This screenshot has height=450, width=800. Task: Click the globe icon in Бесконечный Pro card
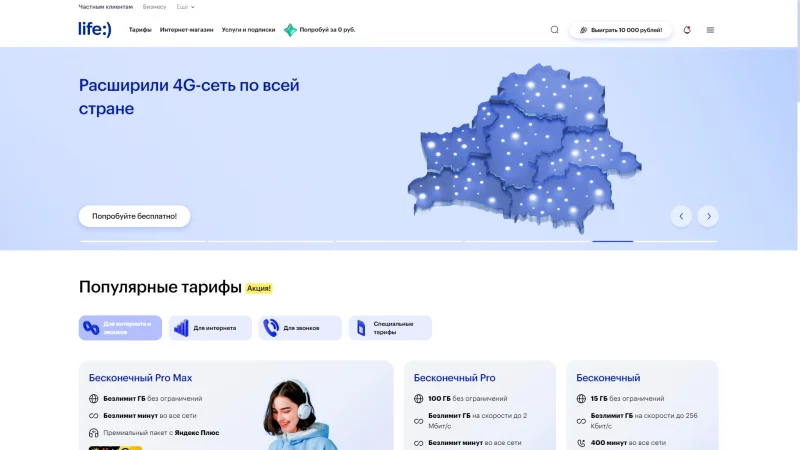click(419, 398)
